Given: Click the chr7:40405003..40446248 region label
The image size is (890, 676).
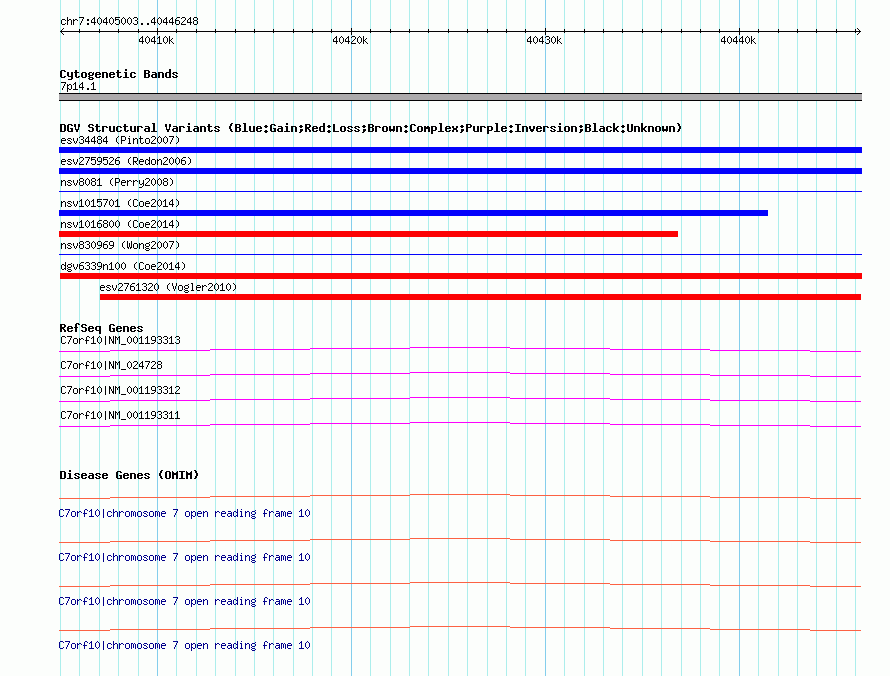Looking at the screenshot, I should (x=129, y=22).
